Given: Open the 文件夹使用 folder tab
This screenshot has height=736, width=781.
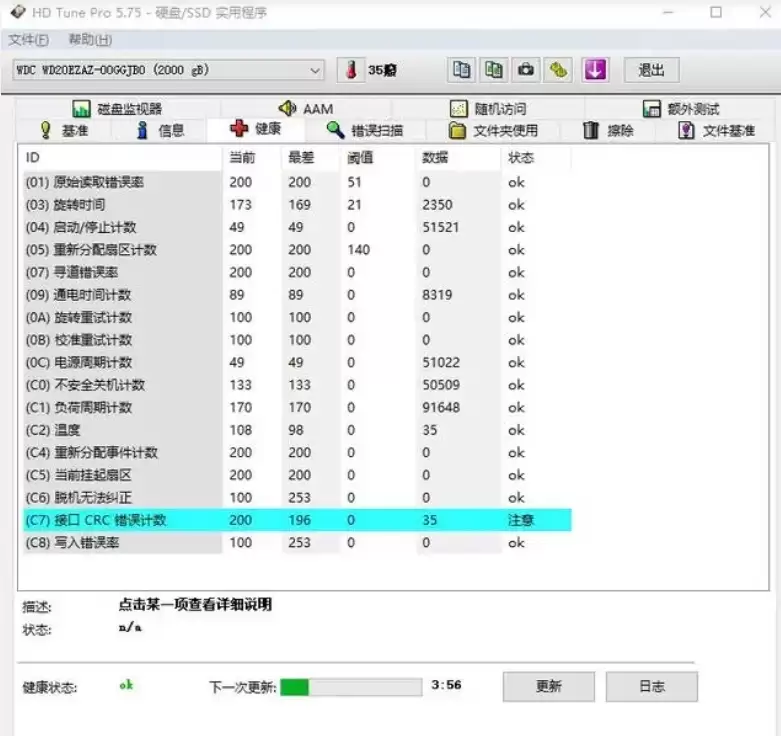Looking at the screenshot, I should click(x=493, y=130).
